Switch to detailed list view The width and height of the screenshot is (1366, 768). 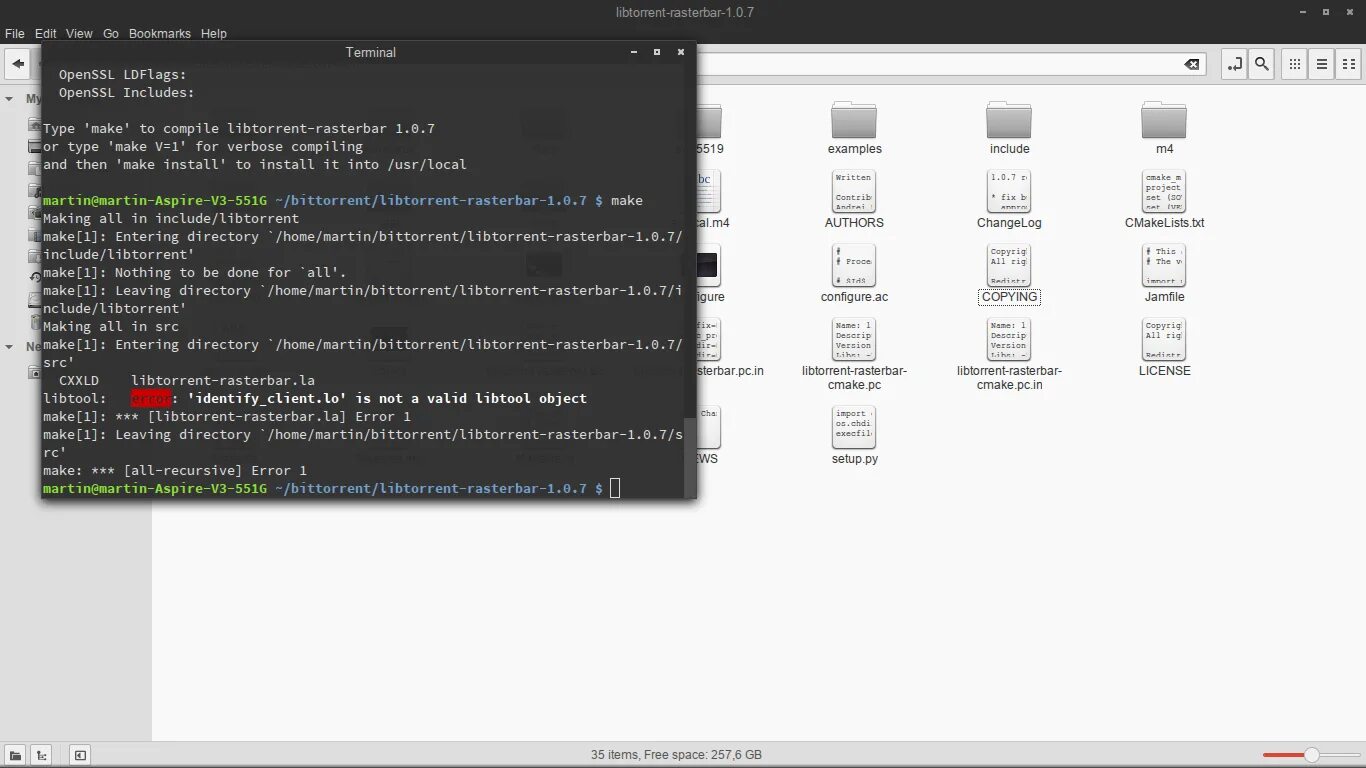point(1321,63)
